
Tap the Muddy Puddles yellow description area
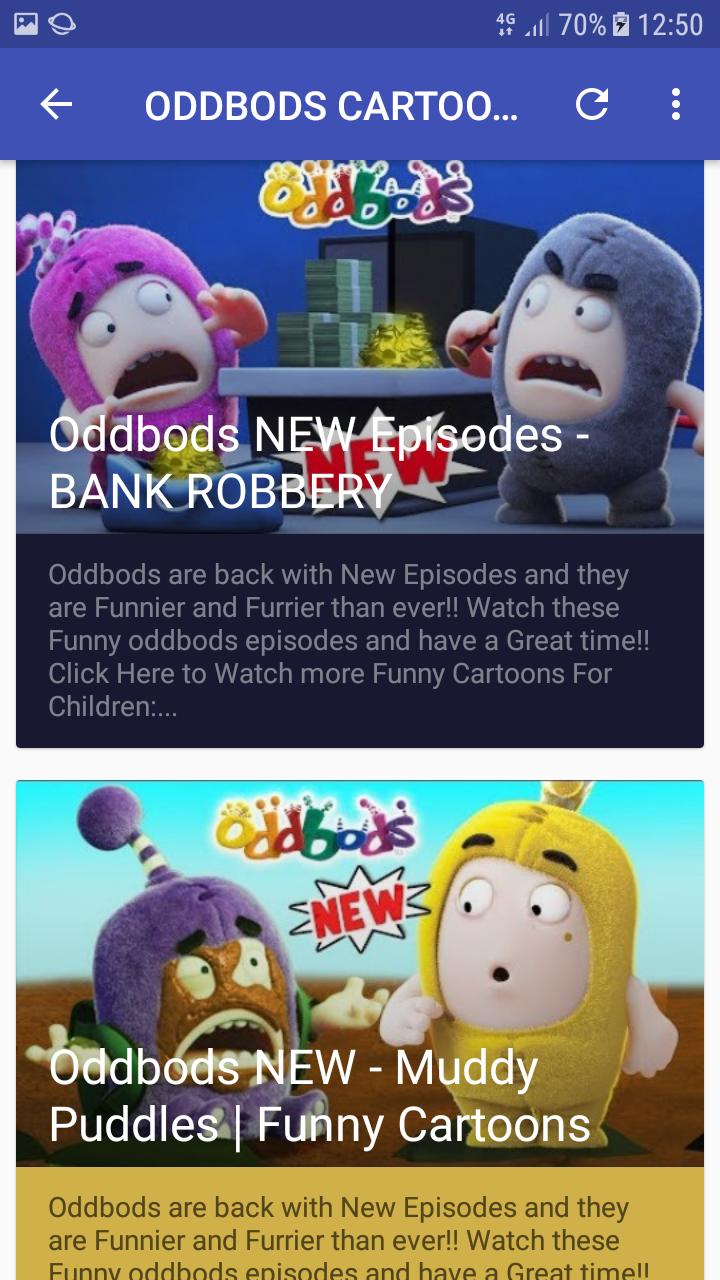(x=360, y=1223)
